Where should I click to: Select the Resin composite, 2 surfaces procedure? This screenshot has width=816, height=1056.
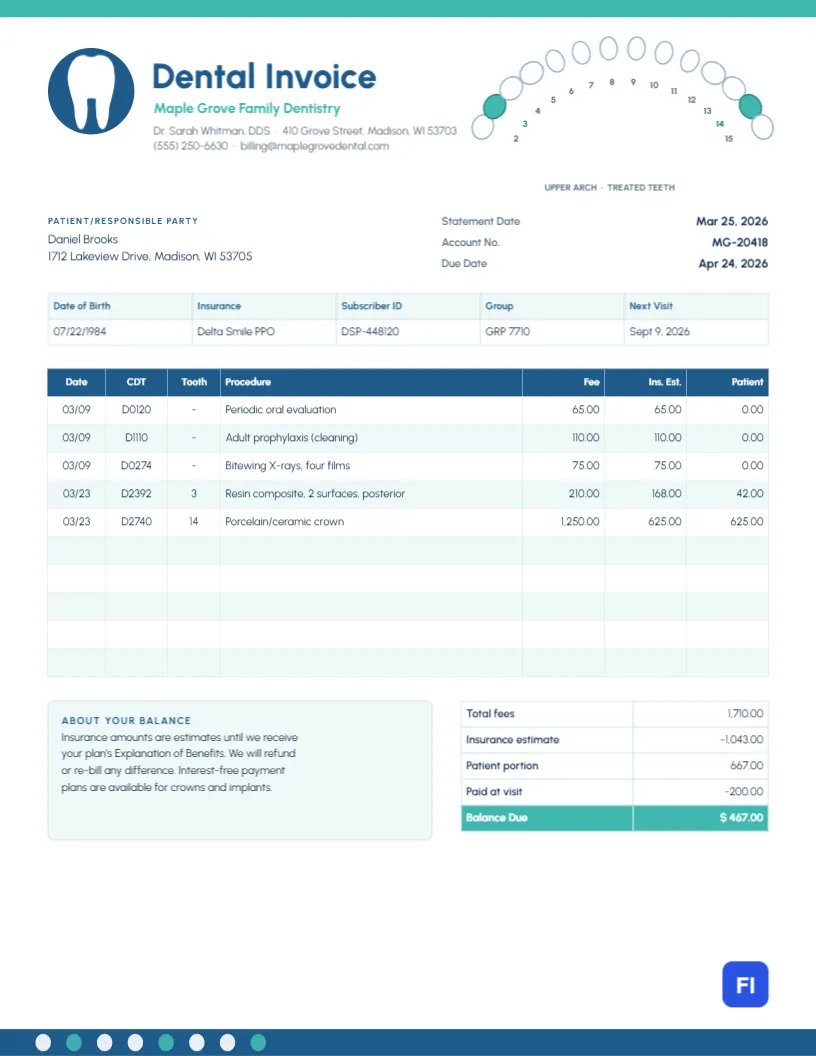[315, 494]
